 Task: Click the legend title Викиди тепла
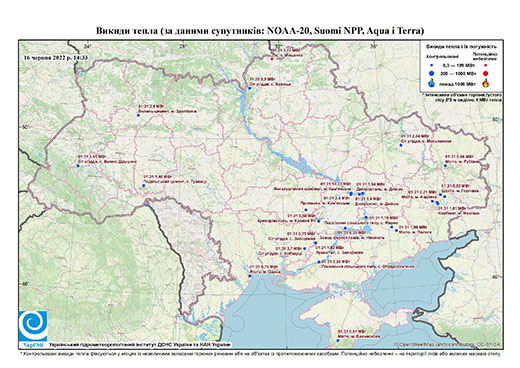tap(462, 47)
